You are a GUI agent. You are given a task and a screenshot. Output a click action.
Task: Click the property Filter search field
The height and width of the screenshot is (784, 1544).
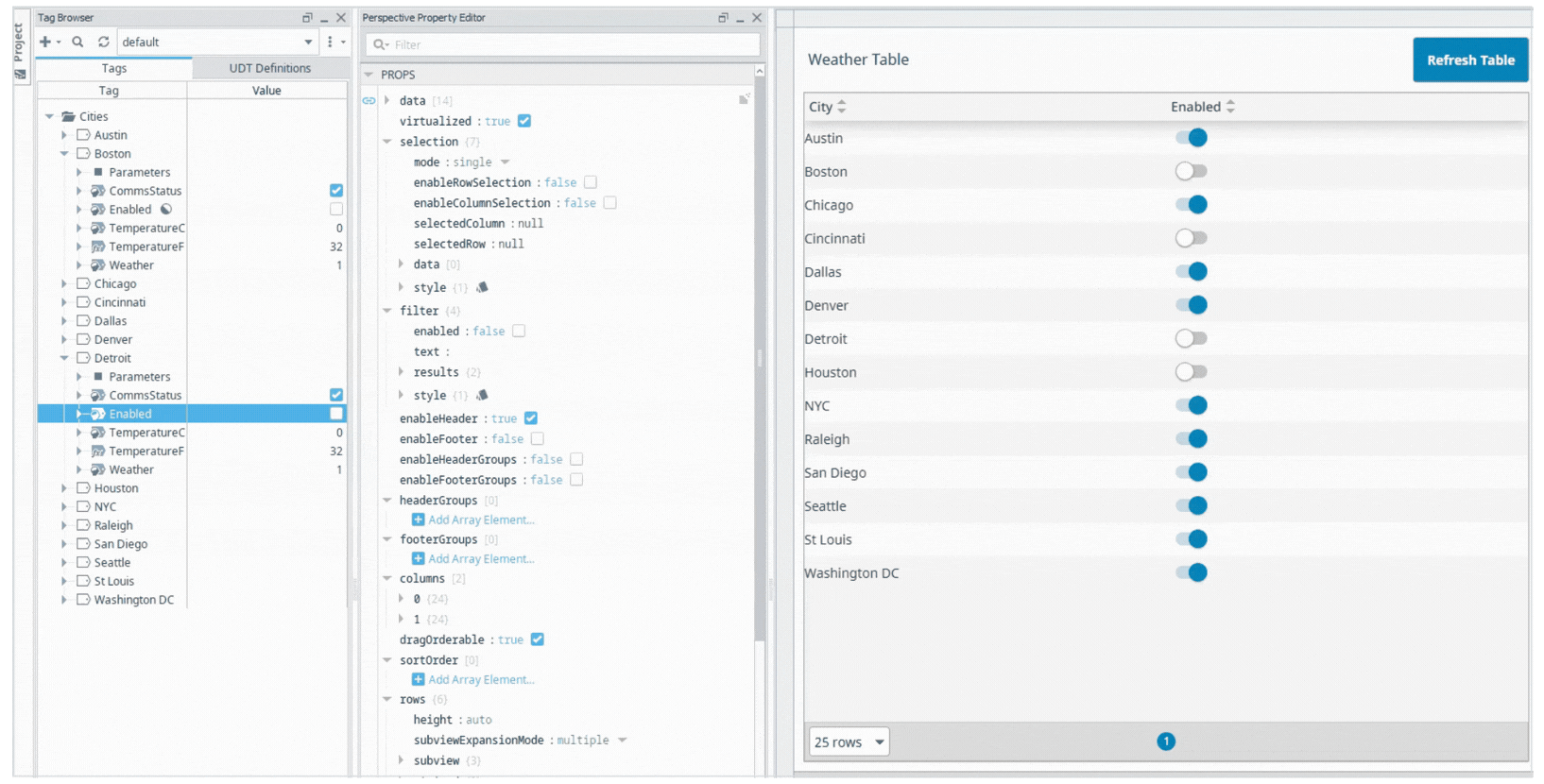click(572, 44)
